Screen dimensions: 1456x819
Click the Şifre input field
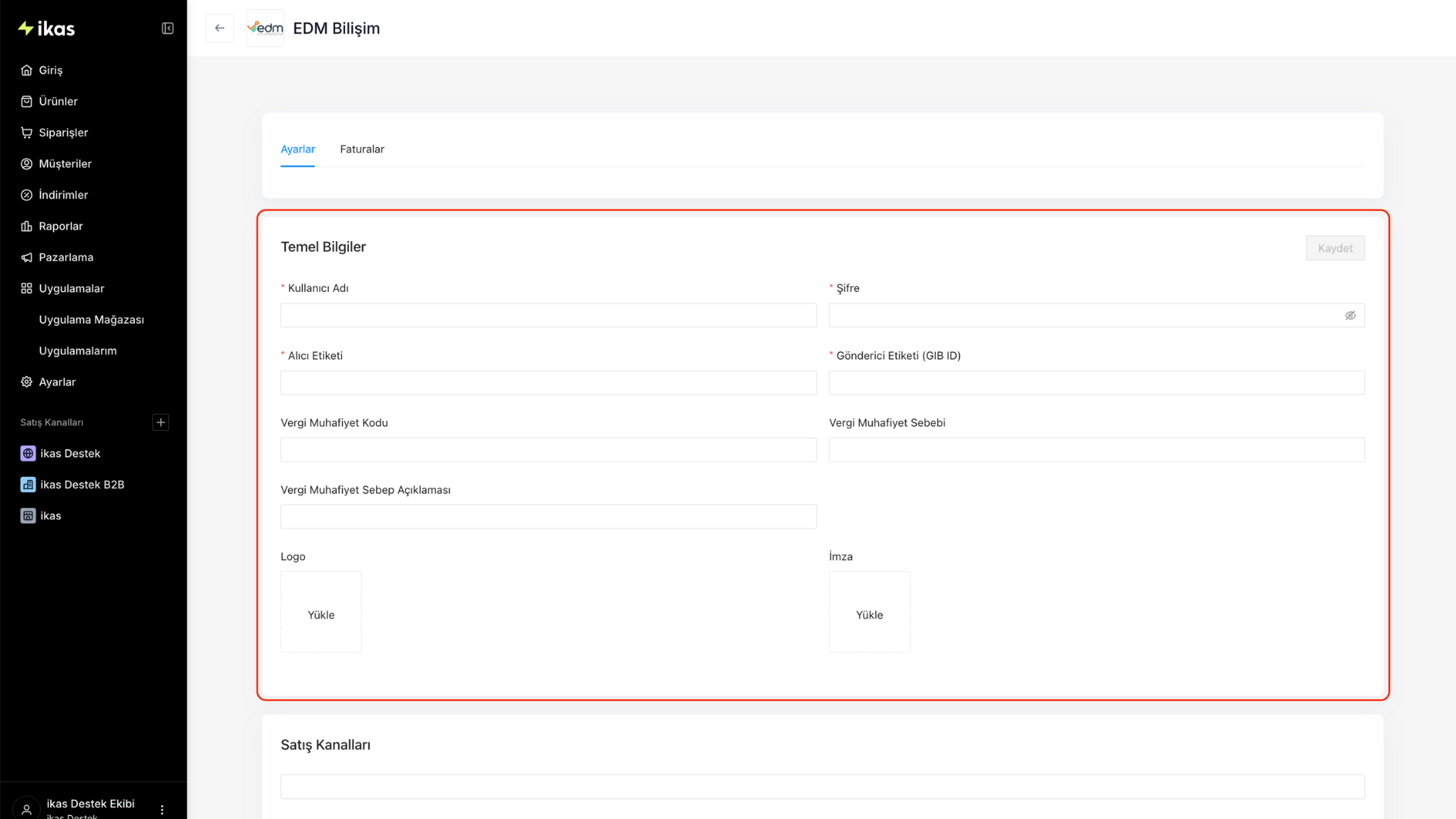click(1097, 315)
